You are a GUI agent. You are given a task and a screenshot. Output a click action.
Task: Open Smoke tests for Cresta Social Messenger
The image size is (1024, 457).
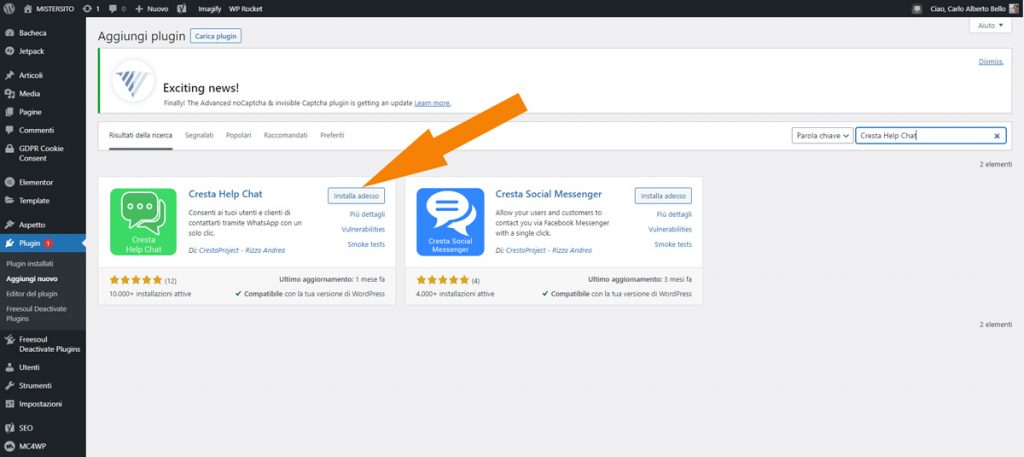(x=673, y=244)
